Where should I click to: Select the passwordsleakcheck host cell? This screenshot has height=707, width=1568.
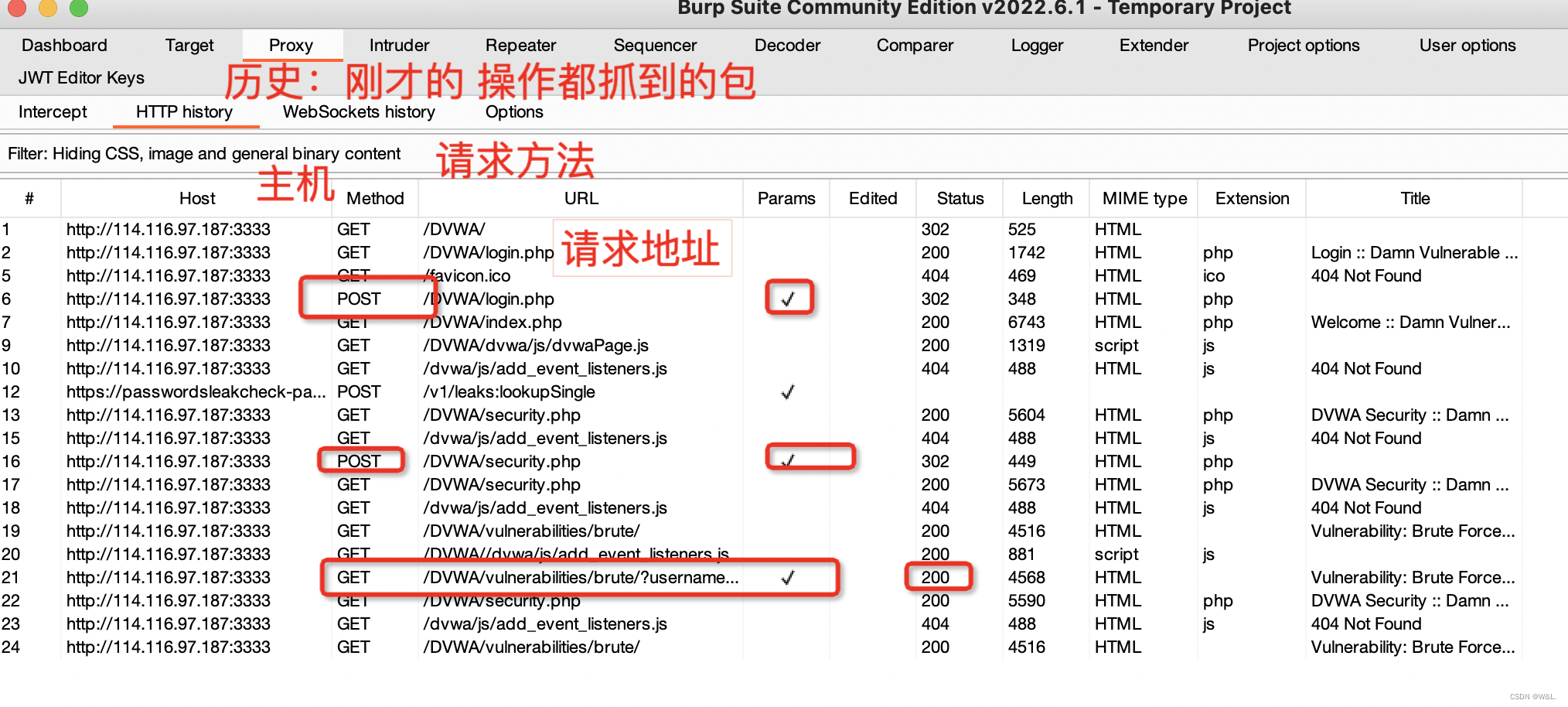pyautogui.click(x=196, y=392)
